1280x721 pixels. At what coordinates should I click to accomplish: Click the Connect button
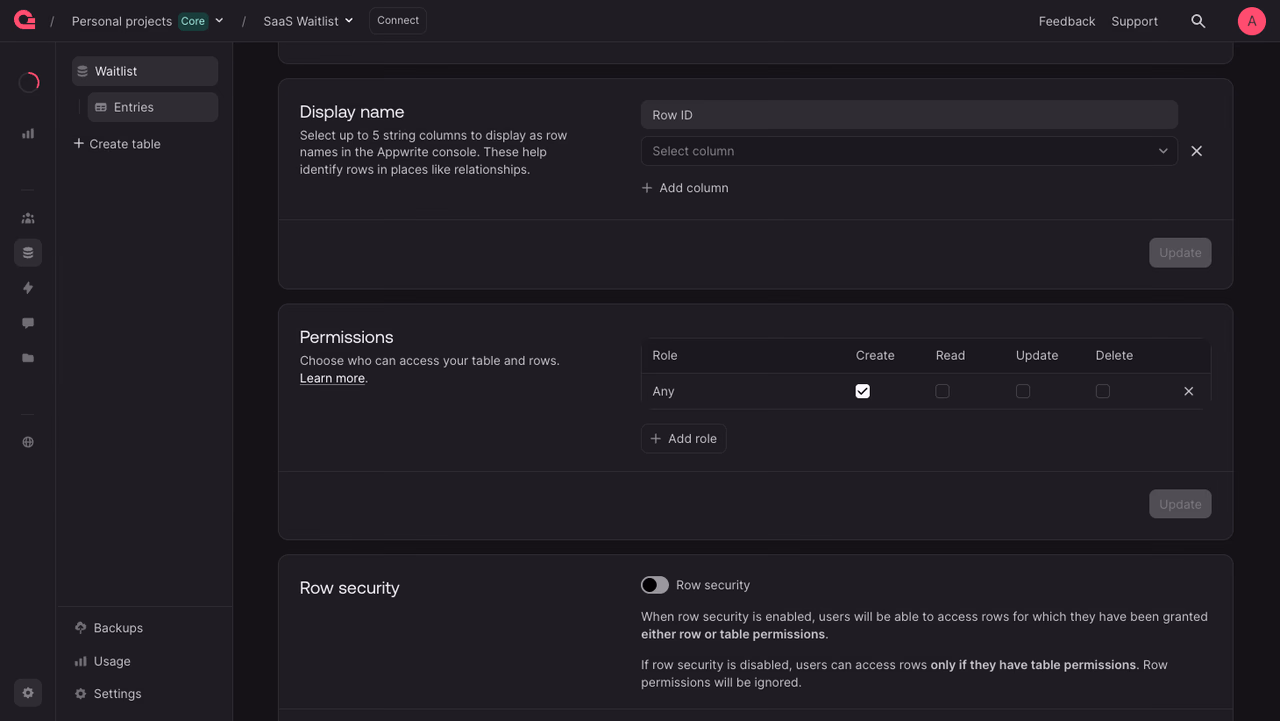pyautogui.click(x=398, y=21)
